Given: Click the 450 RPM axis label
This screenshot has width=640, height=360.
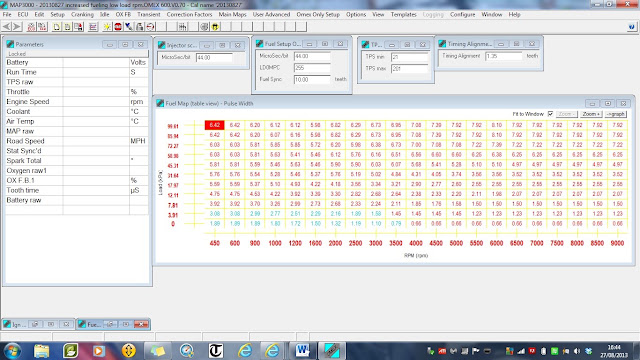Looking at the screenshot, I should (x=215, y=243).
